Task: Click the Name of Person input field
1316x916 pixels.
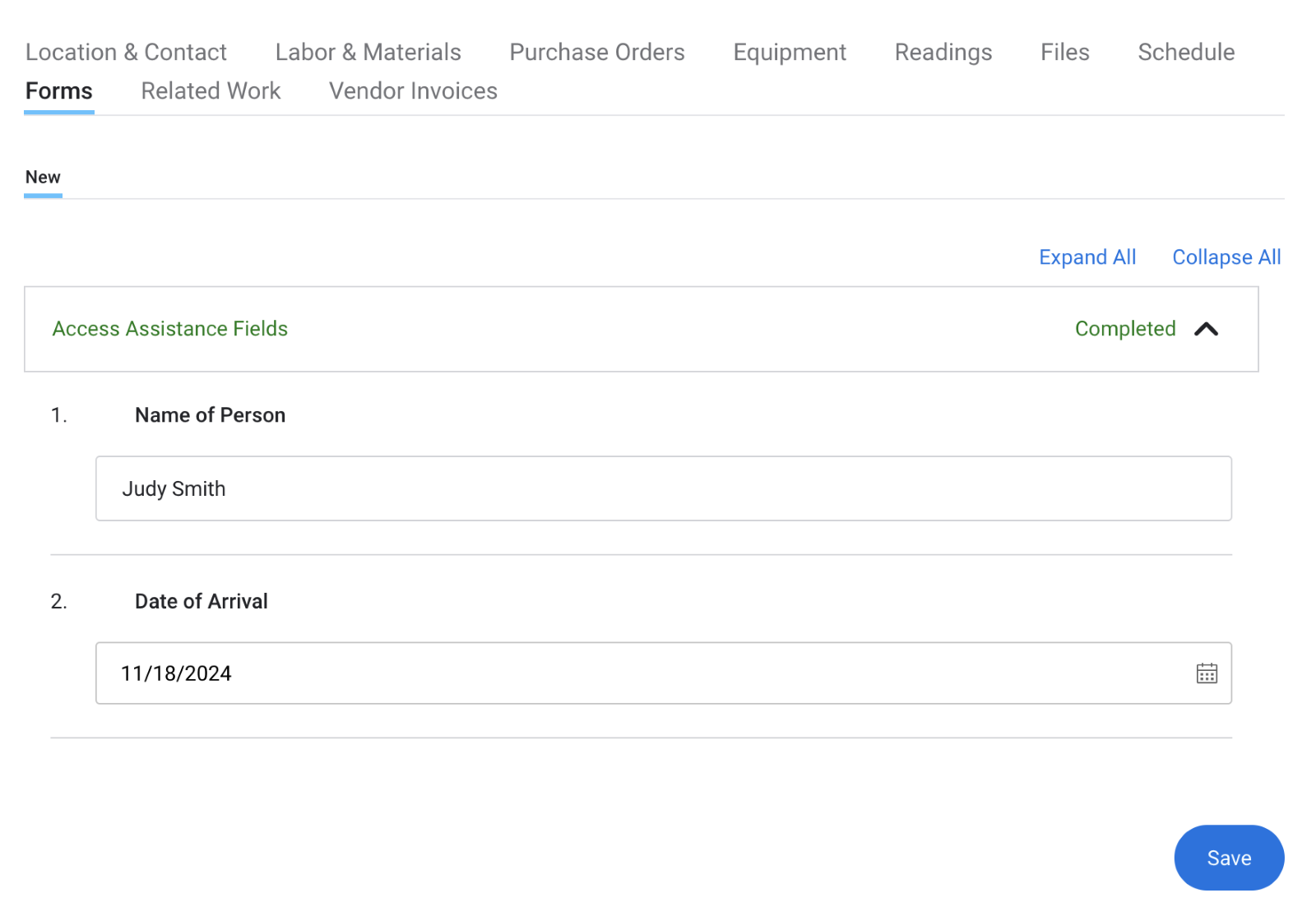Action: [663, 488]
